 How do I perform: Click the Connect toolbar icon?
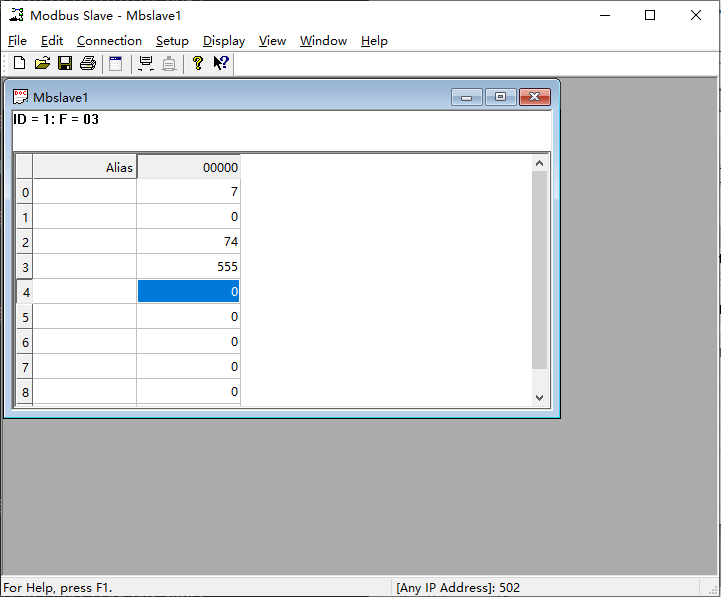(x=146, y=63)
